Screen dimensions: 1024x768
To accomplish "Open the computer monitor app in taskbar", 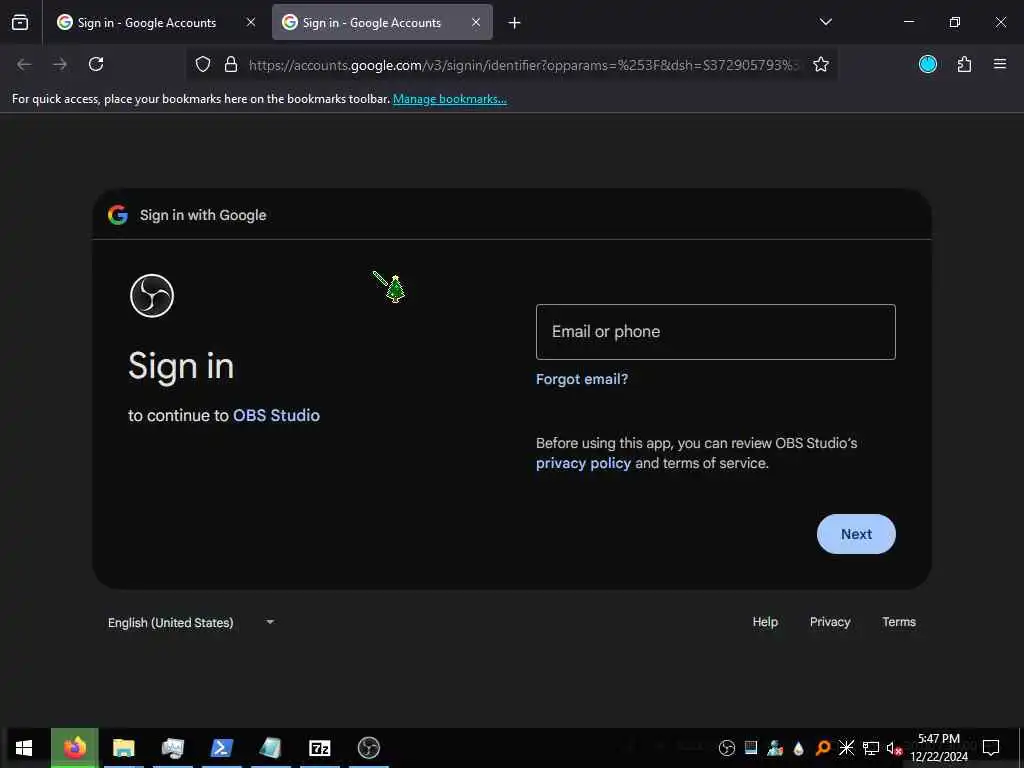I will [172, 748].
